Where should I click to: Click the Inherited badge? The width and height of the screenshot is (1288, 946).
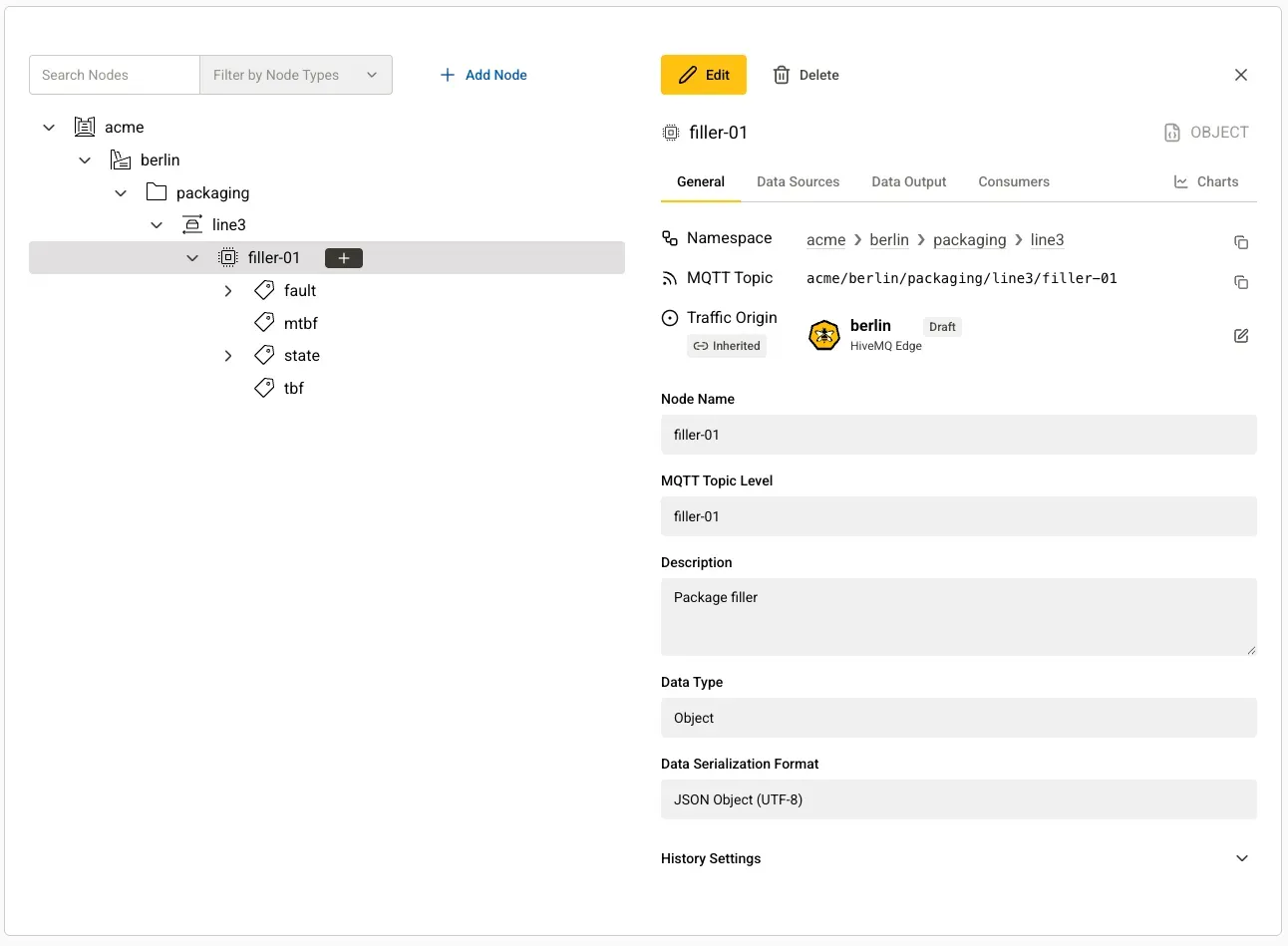(x=727, y=346)
